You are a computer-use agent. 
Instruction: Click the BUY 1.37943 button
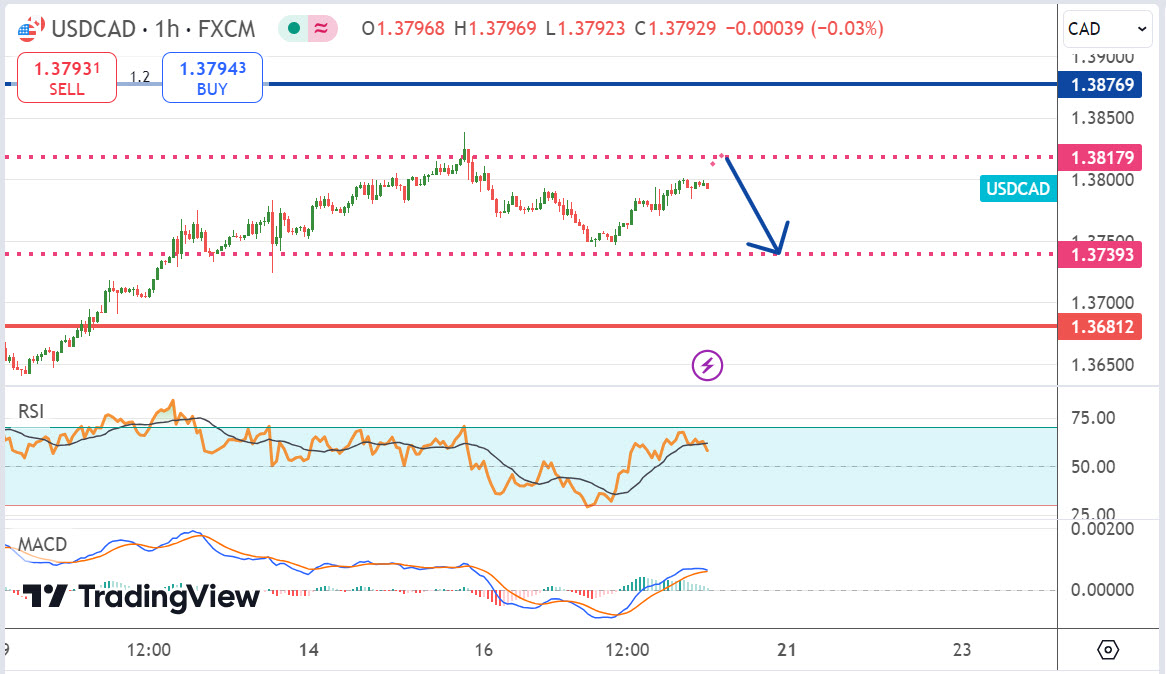pos(212,77)
